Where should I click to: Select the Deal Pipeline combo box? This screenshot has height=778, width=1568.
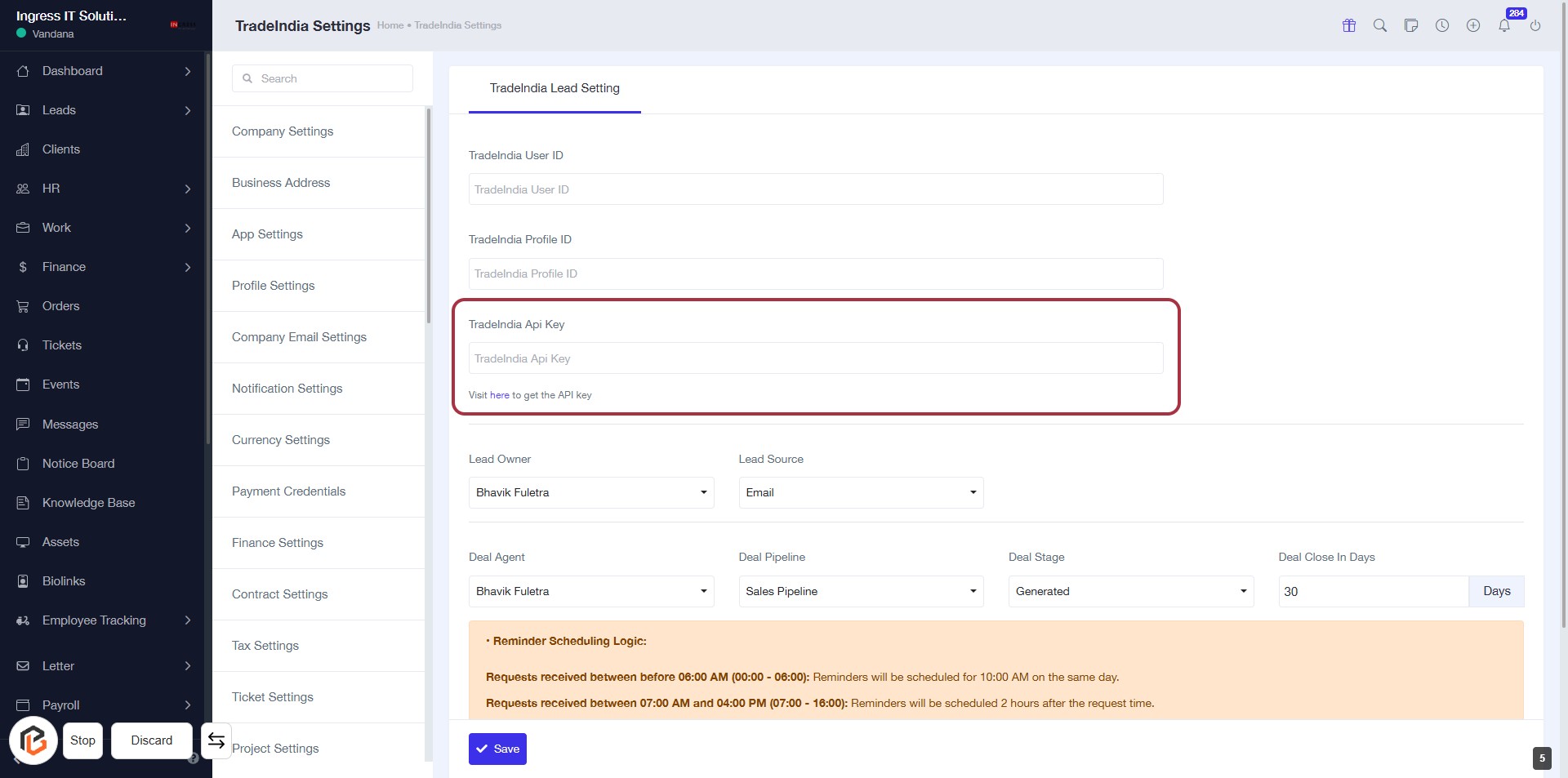click(861, 592)
